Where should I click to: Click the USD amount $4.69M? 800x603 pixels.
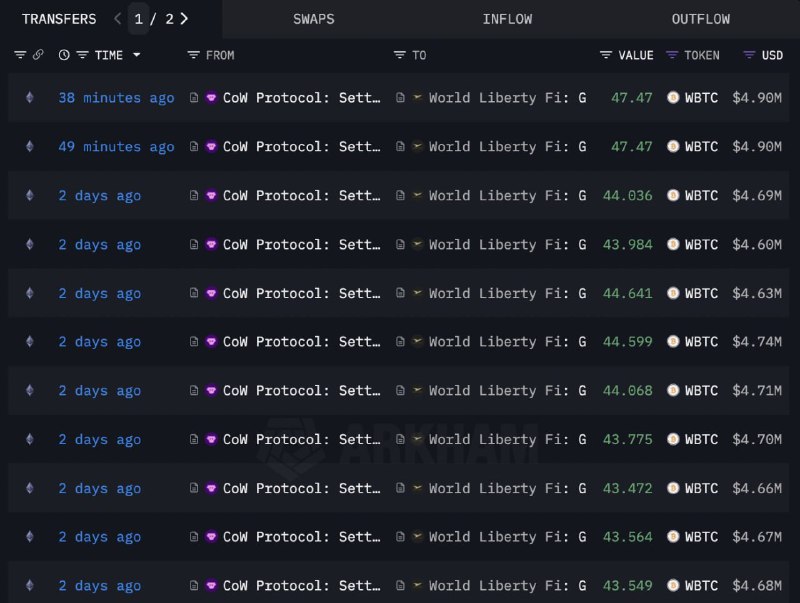pyautogui.click(x=757, y=195)
